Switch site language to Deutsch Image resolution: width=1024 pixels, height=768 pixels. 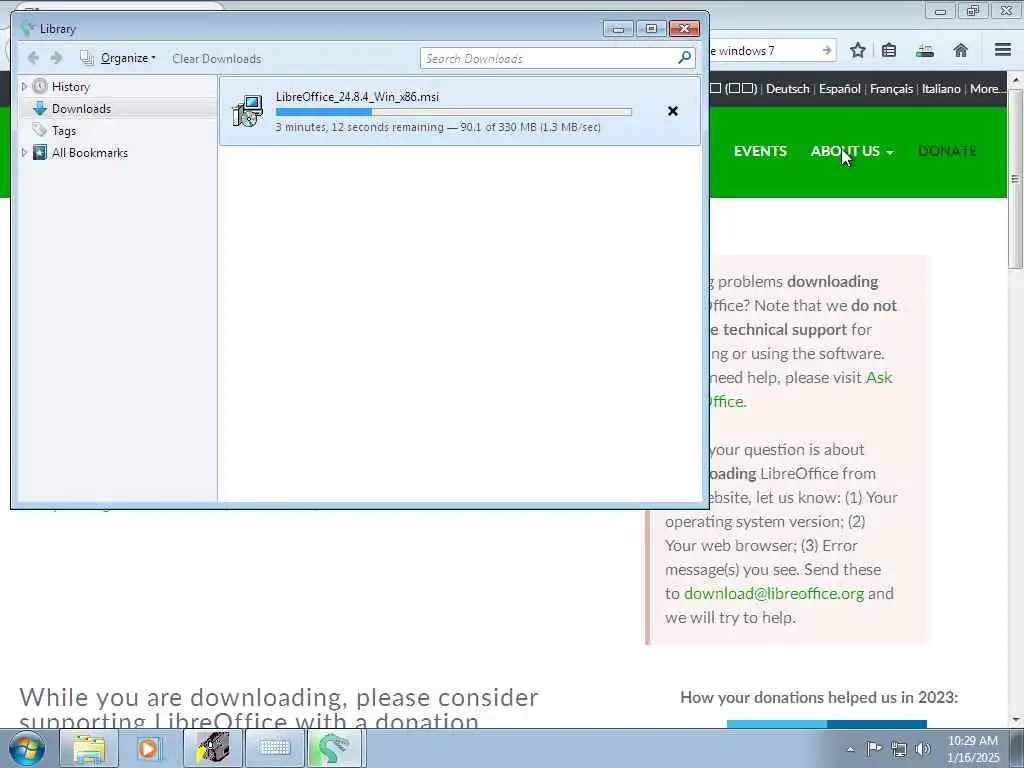788,89
